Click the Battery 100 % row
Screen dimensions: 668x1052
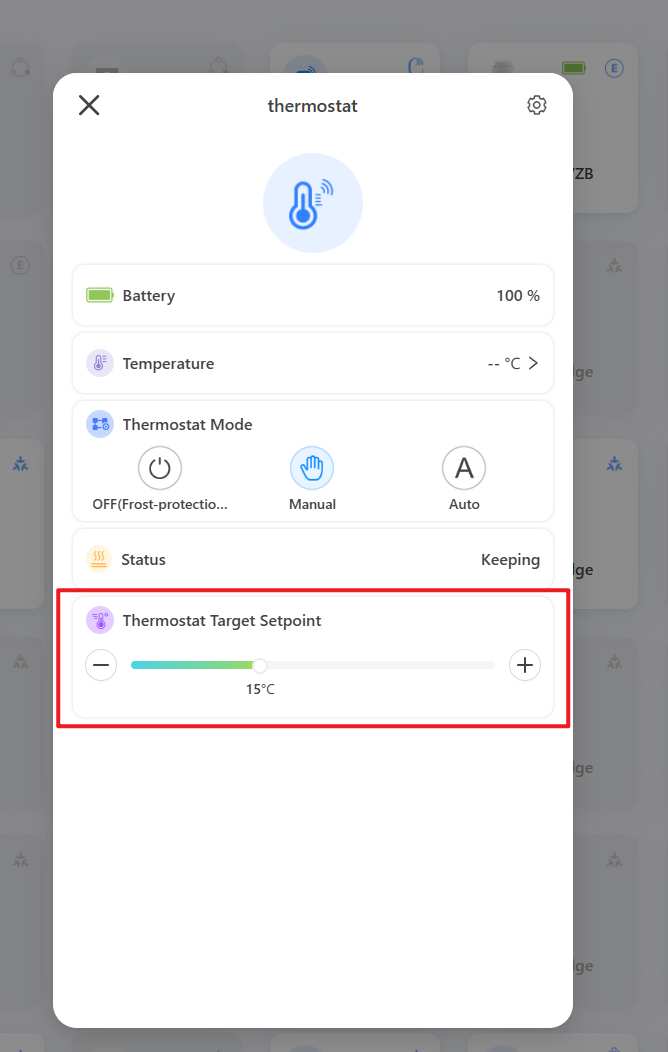[x=313, y=295]
